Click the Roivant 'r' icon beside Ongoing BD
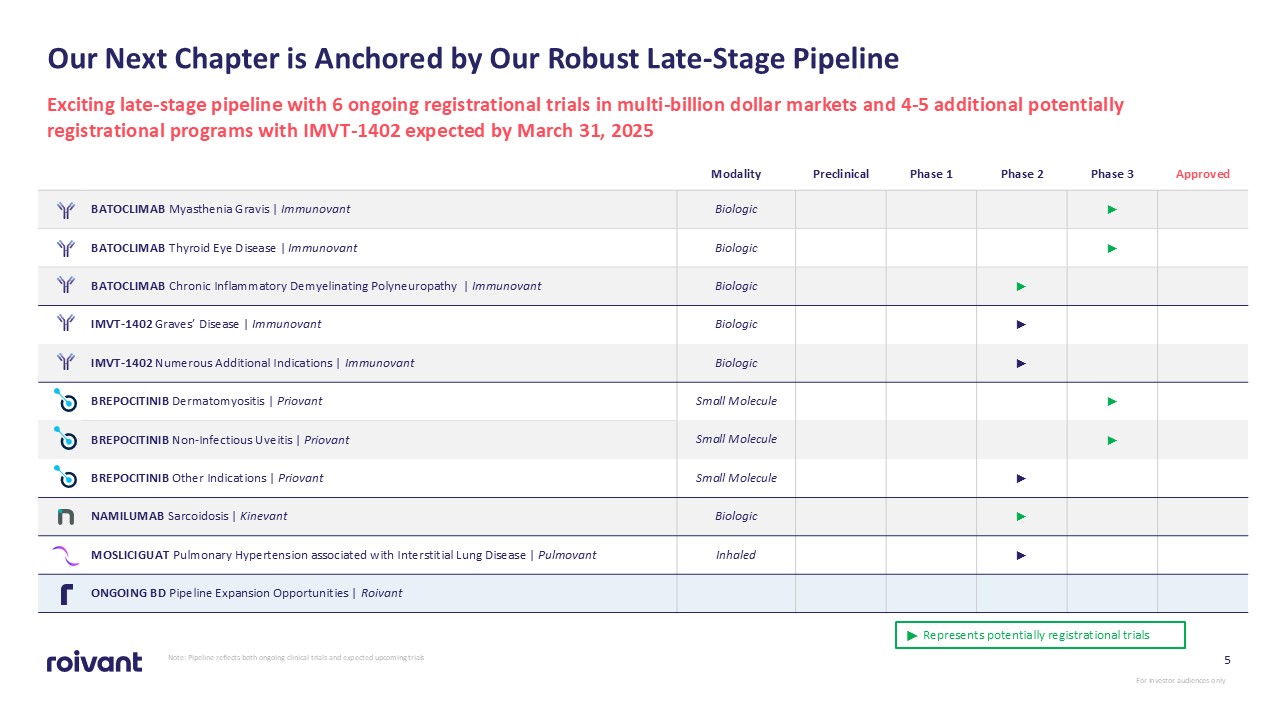 coord(66,594)
